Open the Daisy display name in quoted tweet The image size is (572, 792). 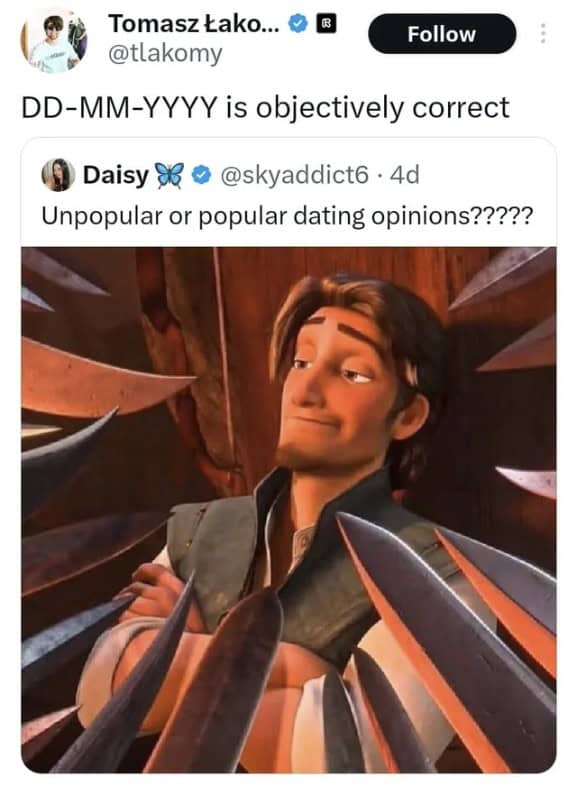click(116, 175)
